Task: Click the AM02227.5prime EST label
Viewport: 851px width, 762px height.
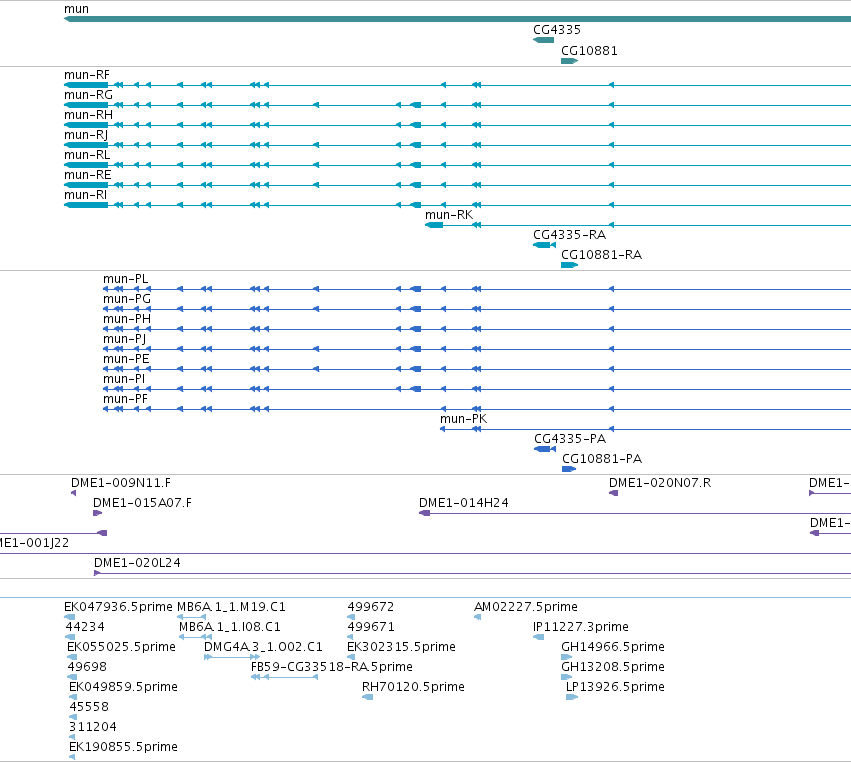Action: (x=526, y=607)
